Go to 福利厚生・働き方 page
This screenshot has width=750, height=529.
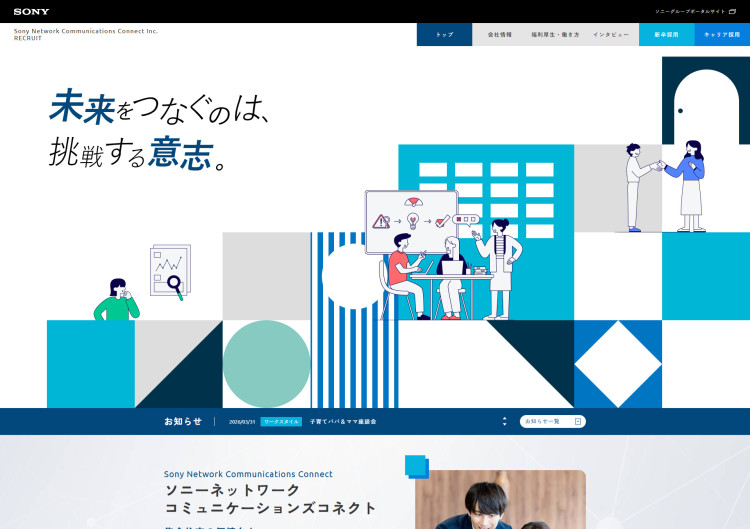[555, 35]
